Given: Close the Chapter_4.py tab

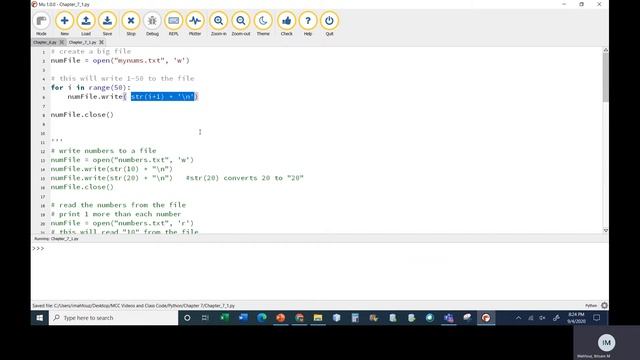Looking at the screenshot, I should (62, 42).
